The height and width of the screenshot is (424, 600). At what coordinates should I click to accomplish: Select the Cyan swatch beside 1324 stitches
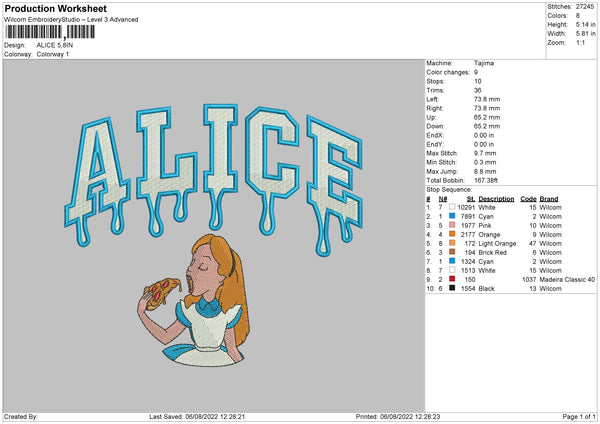tap(452, 261)
